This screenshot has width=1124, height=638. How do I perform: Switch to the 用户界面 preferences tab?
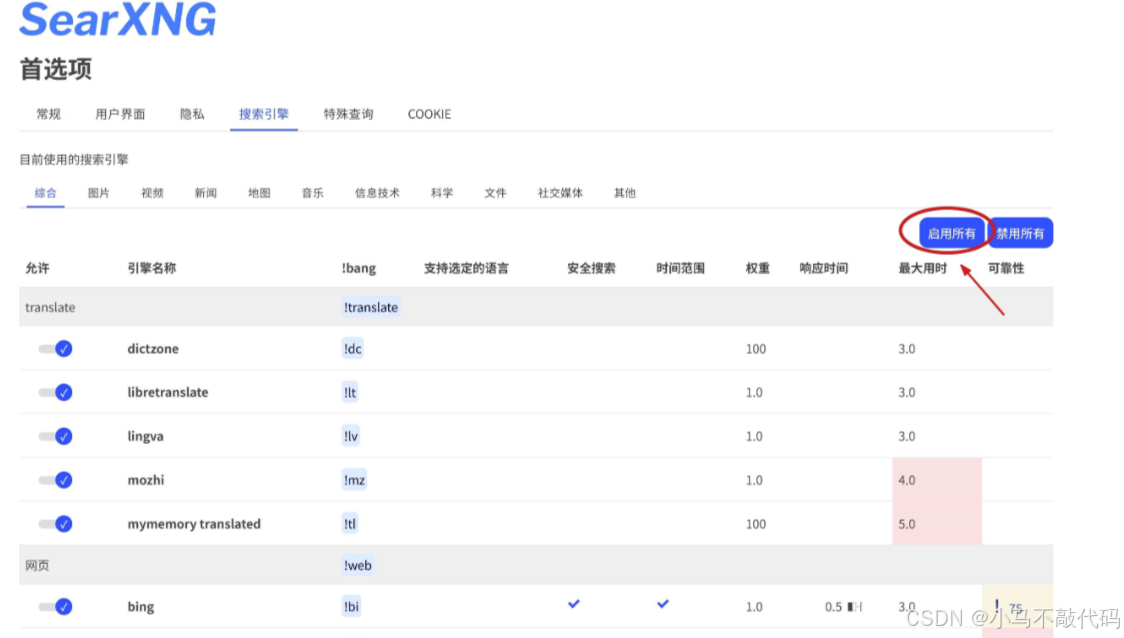120,114
